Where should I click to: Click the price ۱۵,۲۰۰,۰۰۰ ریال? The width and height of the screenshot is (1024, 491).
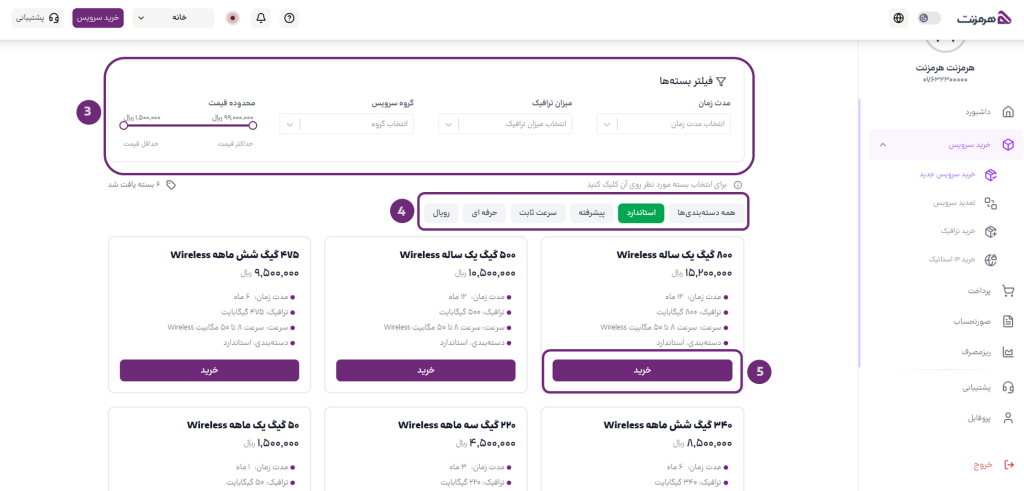pyautogui.click(x=702, y=273)
